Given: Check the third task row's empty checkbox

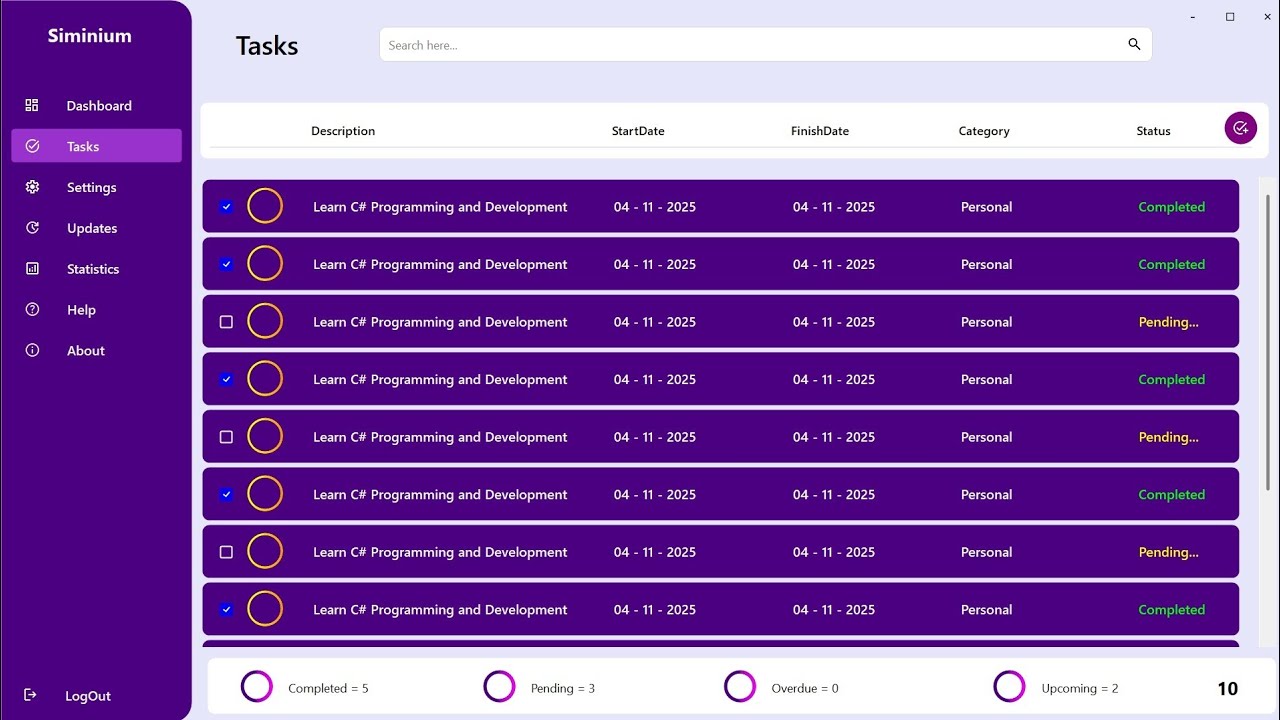Looking at the screenshot, I should pos(226,322).
